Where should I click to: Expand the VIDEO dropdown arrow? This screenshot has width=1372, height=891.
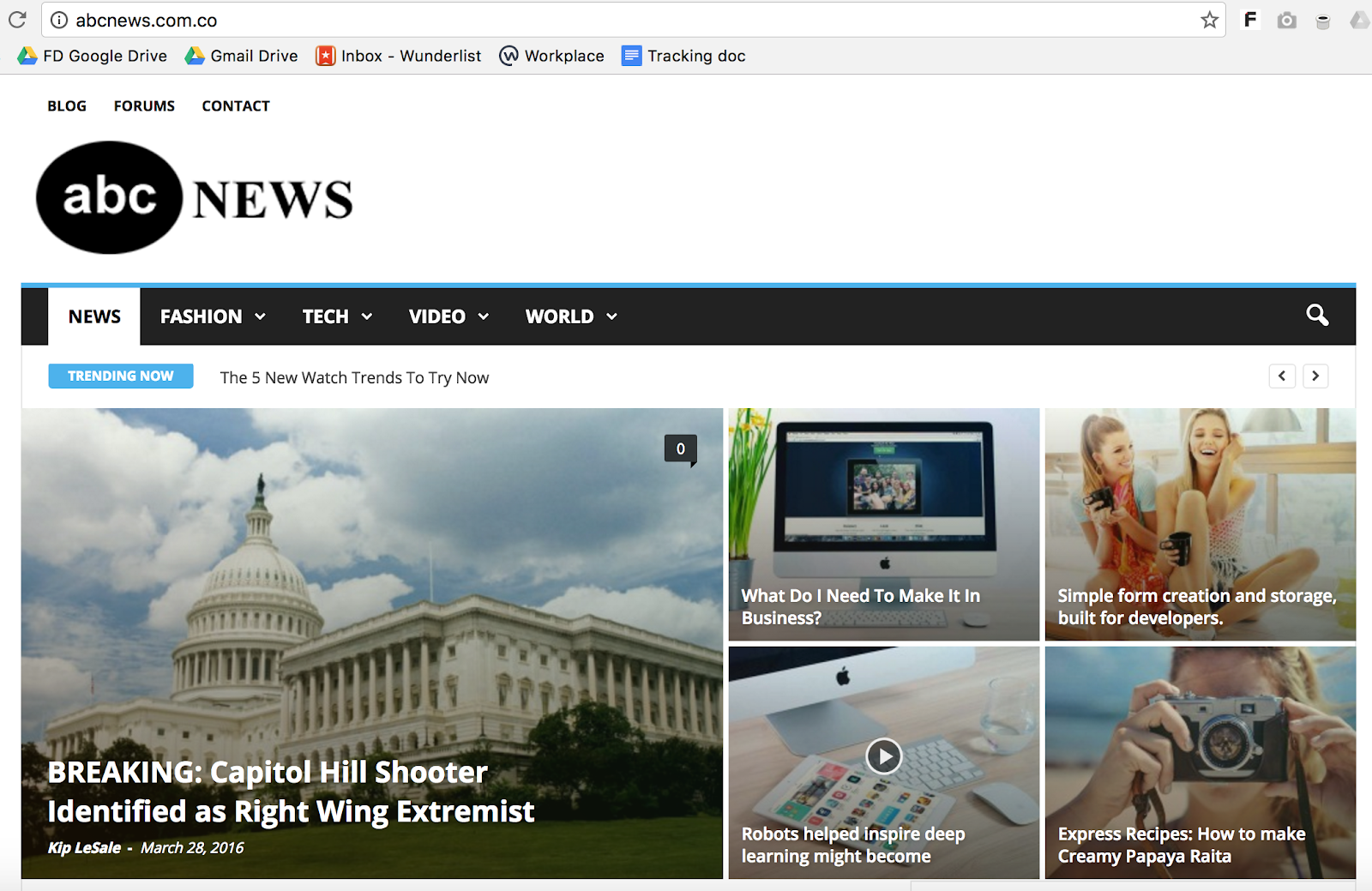click(x=483, y=316)
